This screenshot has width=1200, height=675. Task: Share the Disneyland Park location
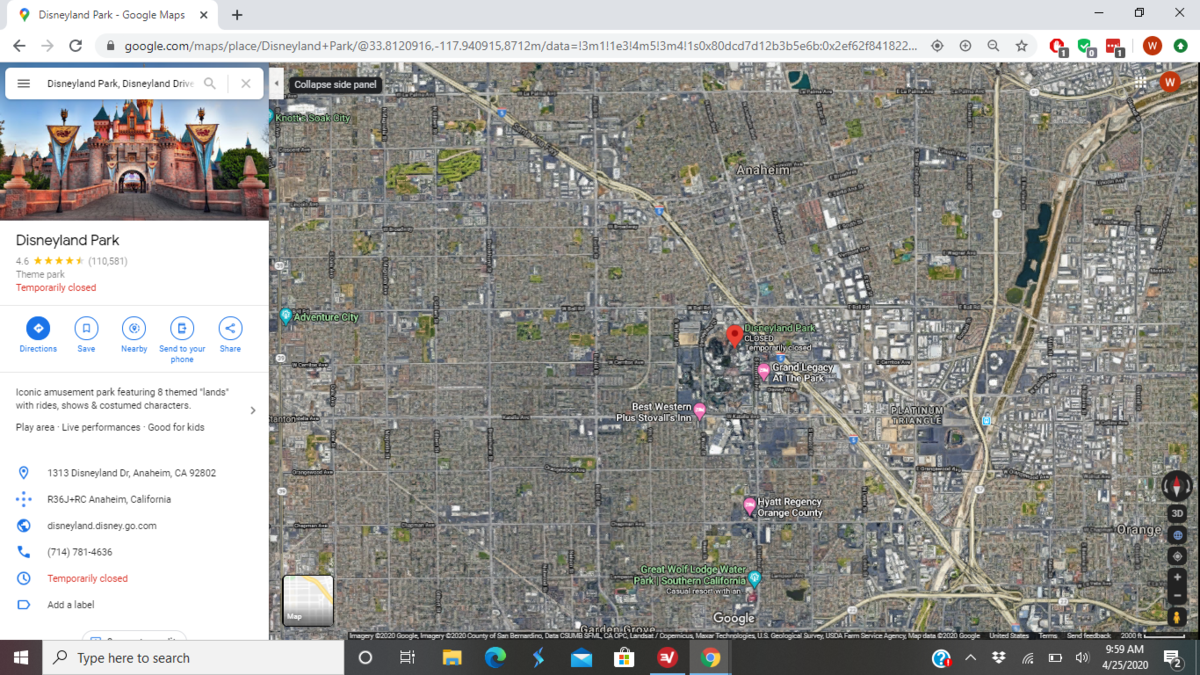[x=230, y=328]
